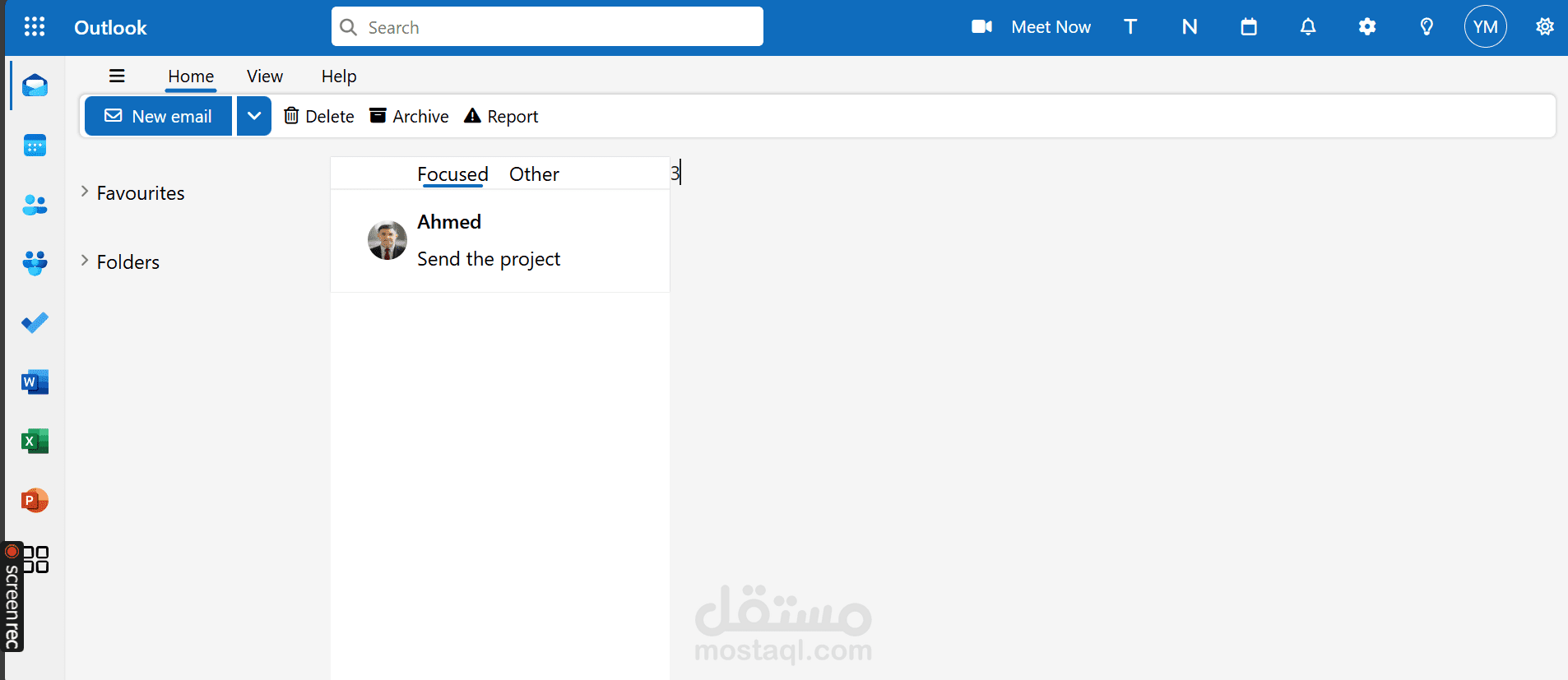Open Settings gear next to bell
Image resolution: width=1568 pixels, height=680 pixels.
pos(1367,27)
